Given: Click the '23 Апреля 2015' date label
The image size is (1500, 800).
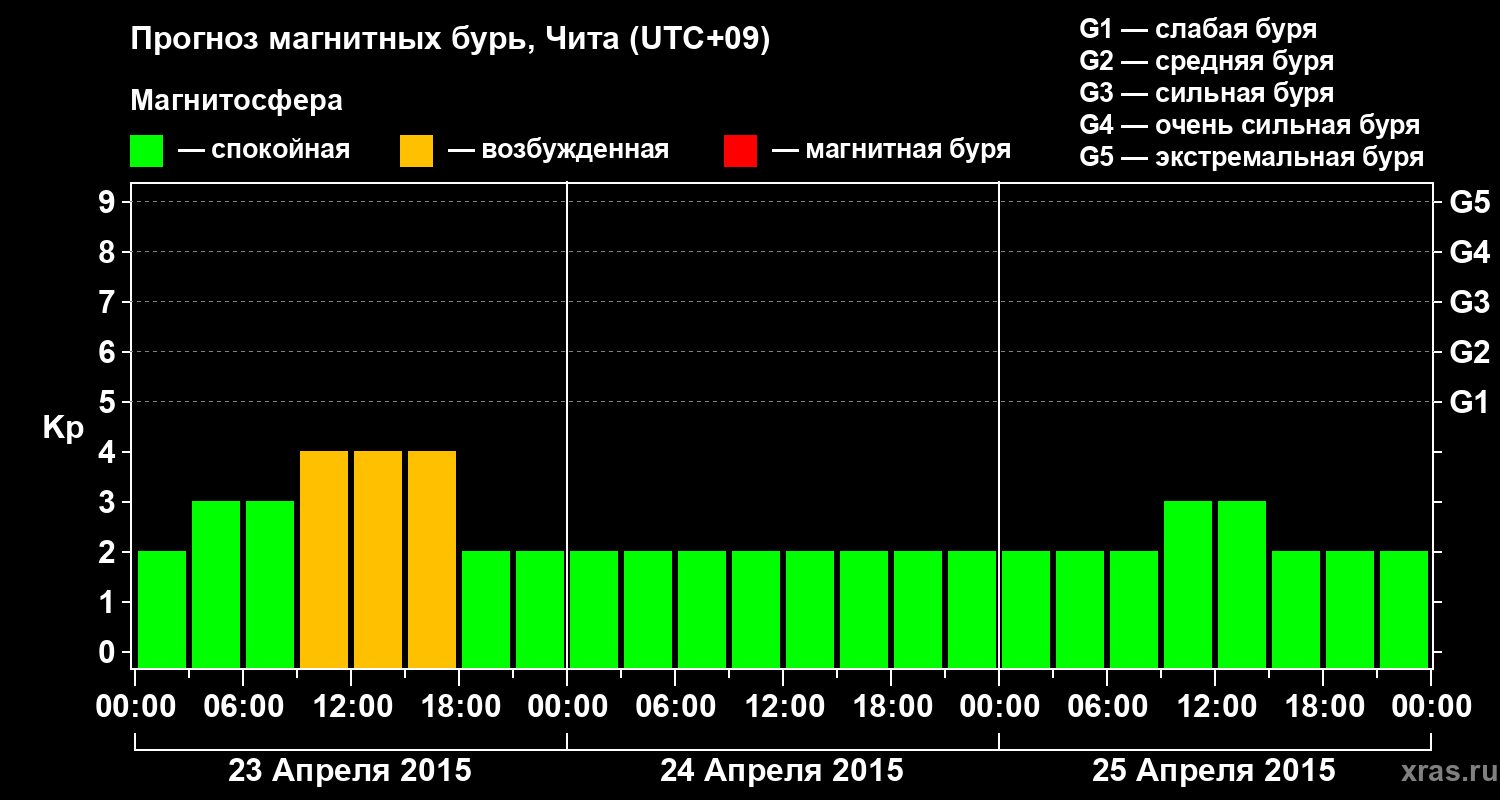Looking at the screenshot, I should point(350,771).
